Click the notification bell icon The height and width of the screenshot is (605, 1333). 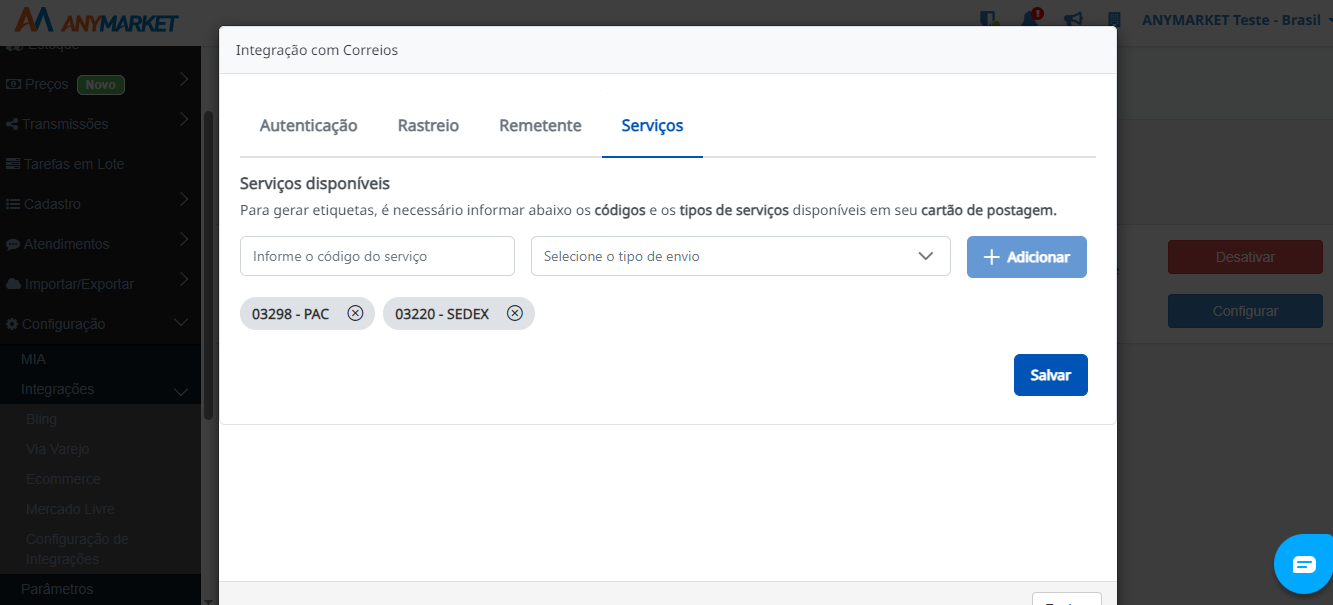point(1030,19)
